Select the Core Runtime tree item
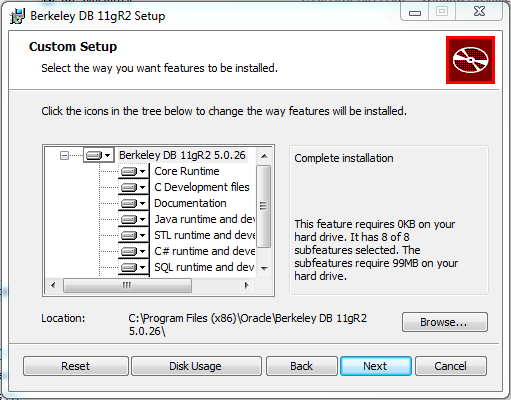The height and width of the screenshot is (400, 511). (187, 171)
